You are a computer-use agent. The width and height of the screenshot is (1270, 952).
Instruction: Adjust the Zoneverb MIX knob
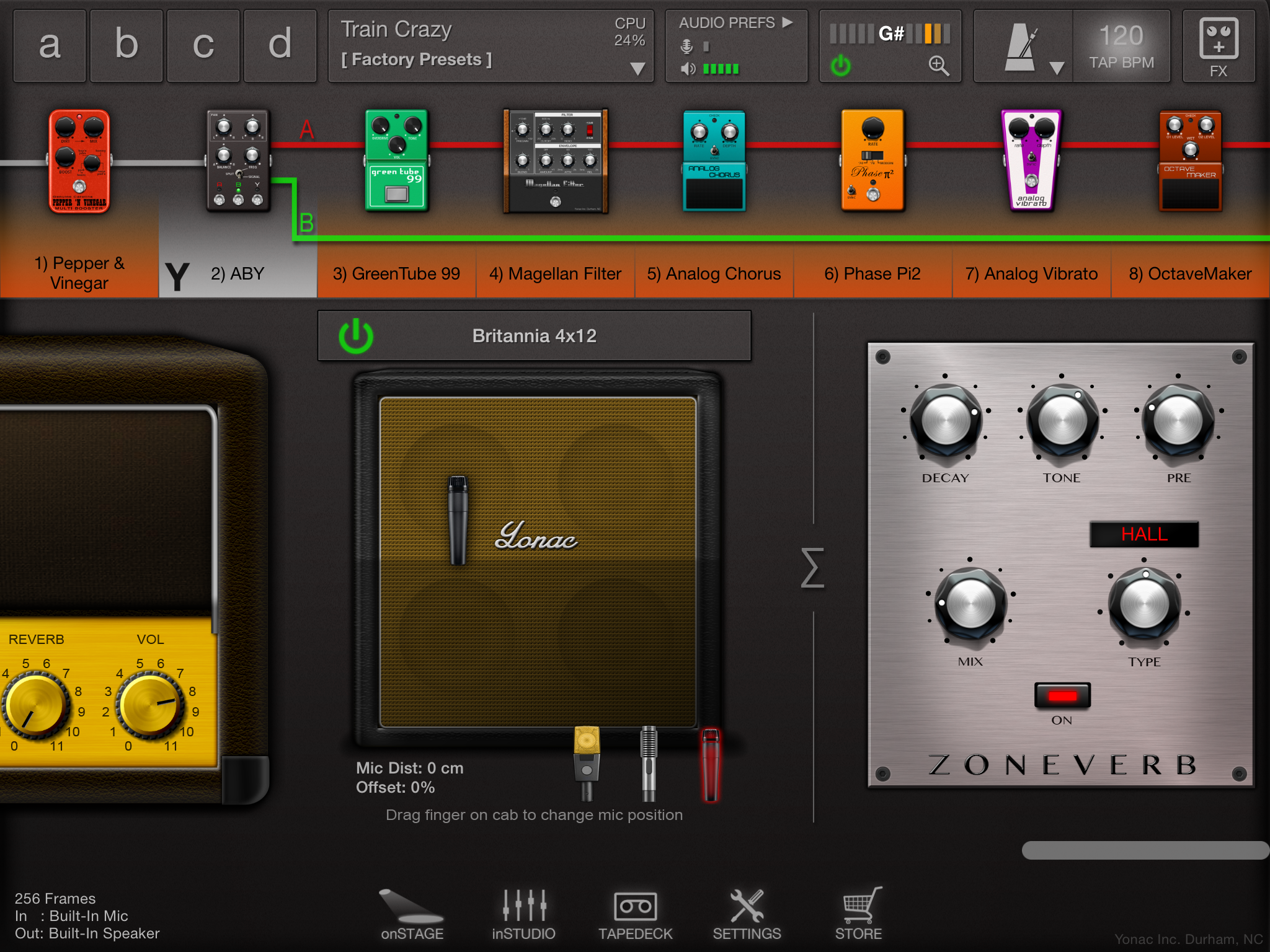click(x=970, y=604)
